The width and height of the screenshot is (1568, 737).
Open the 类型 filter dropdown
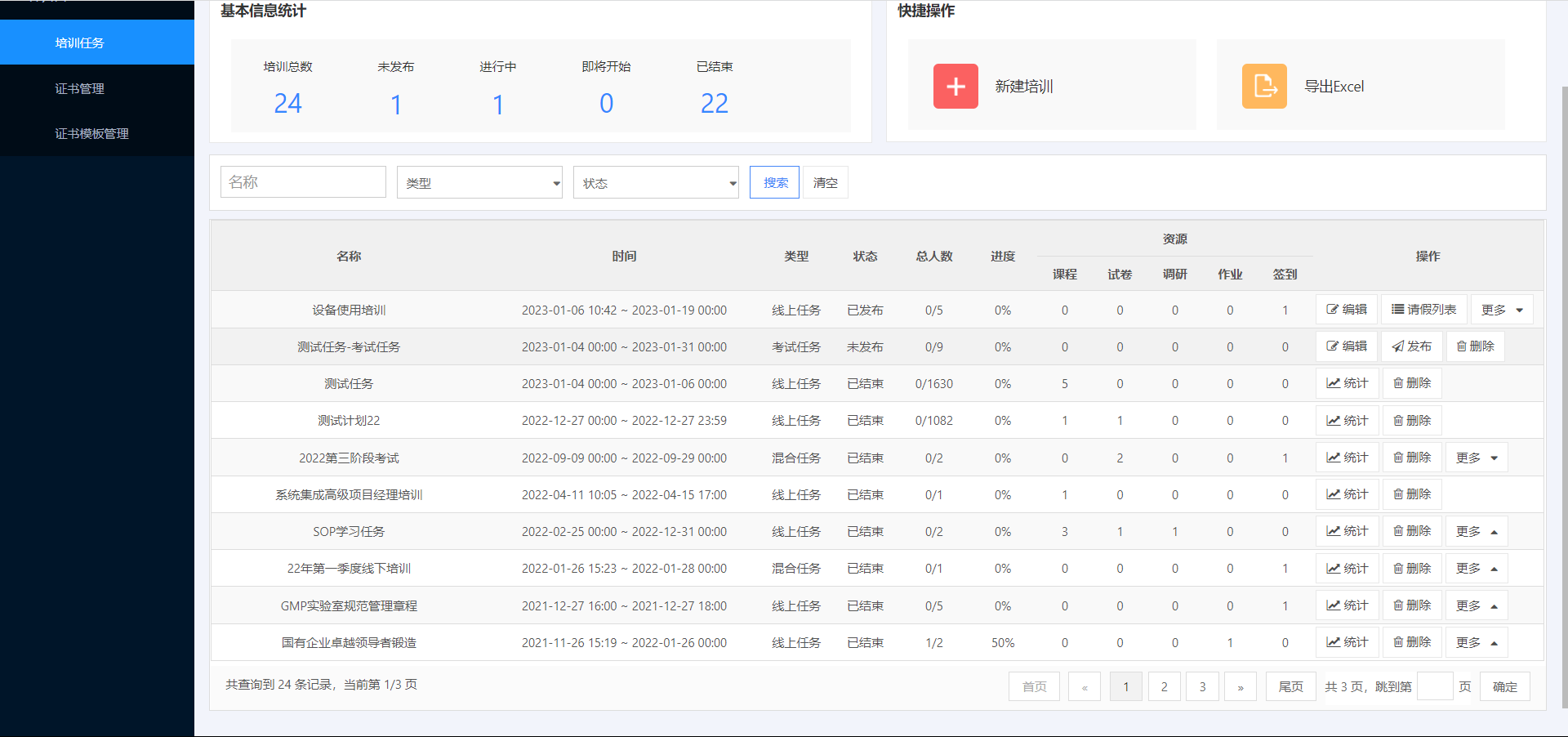pyautogui.click(x=480, y=182)
